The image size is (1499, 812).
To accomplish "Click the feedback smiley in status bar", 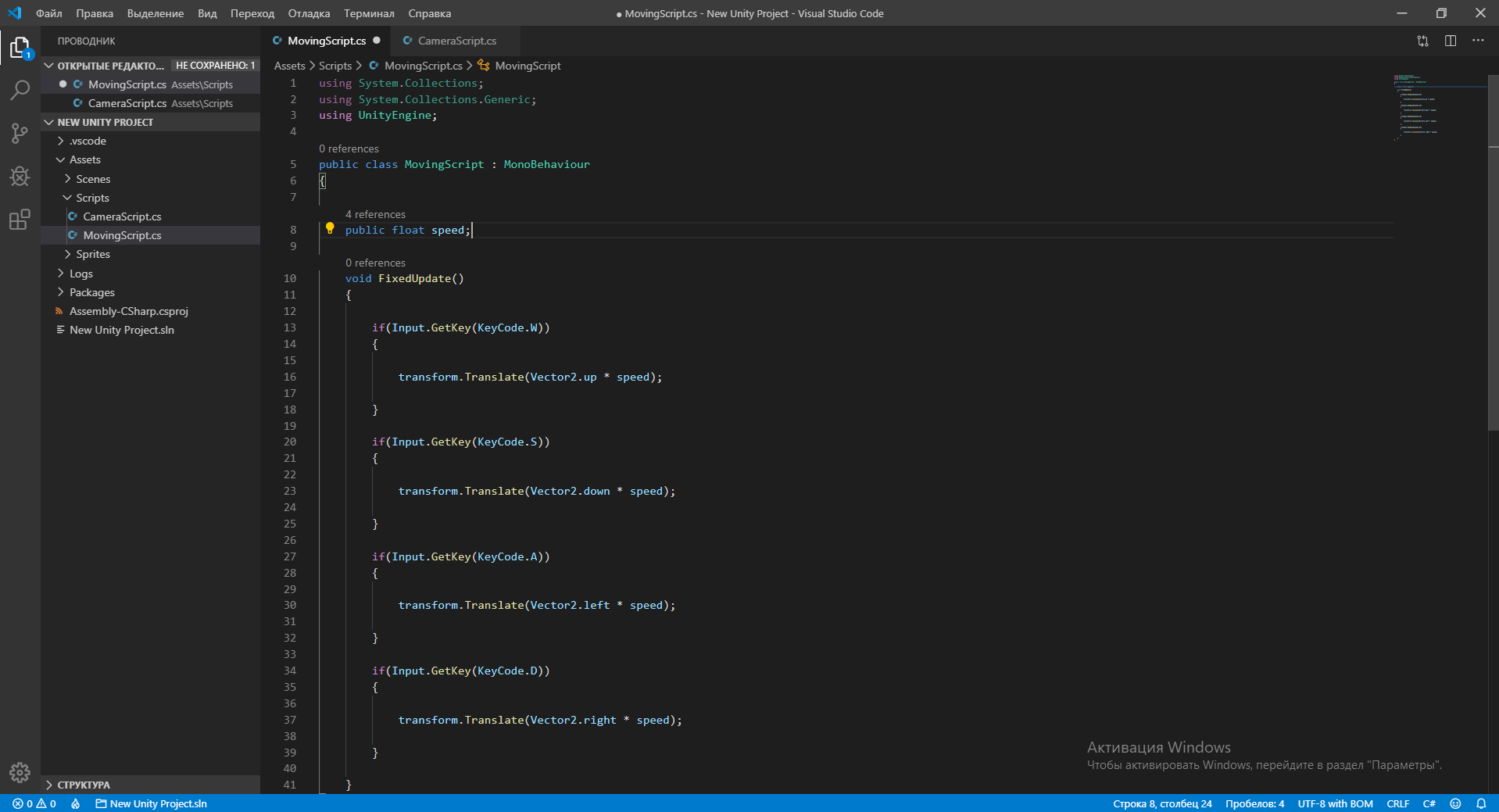I will [x=1455, y=803].
